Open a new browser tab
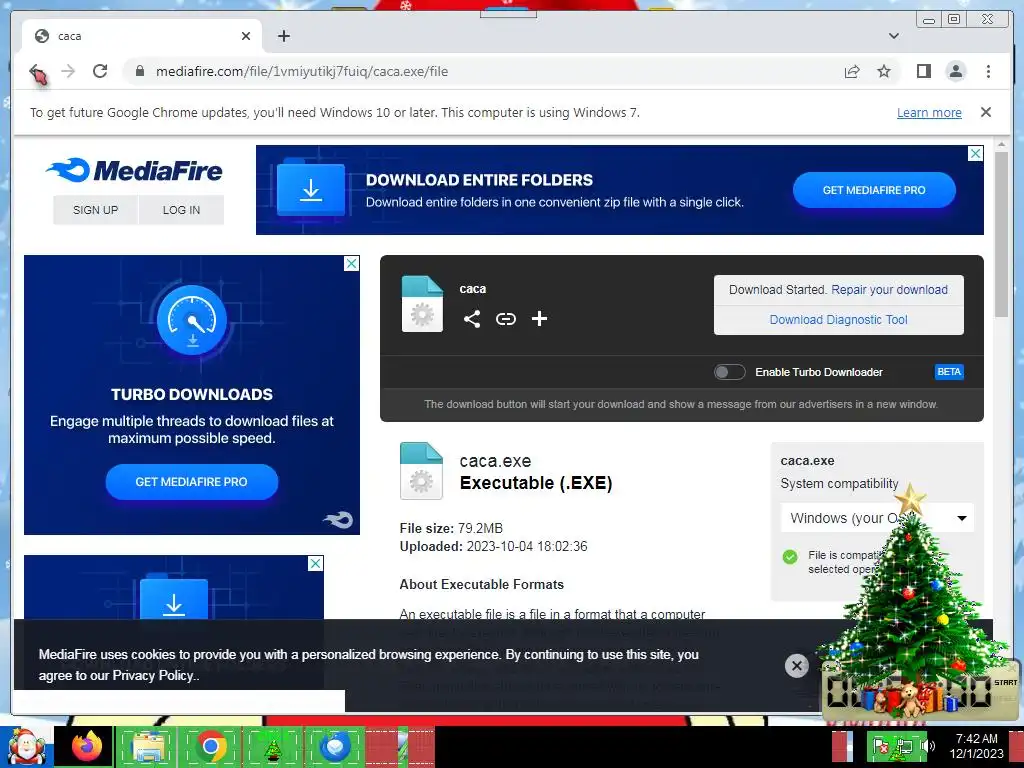Screen dimensions: 1024x768 283,36
